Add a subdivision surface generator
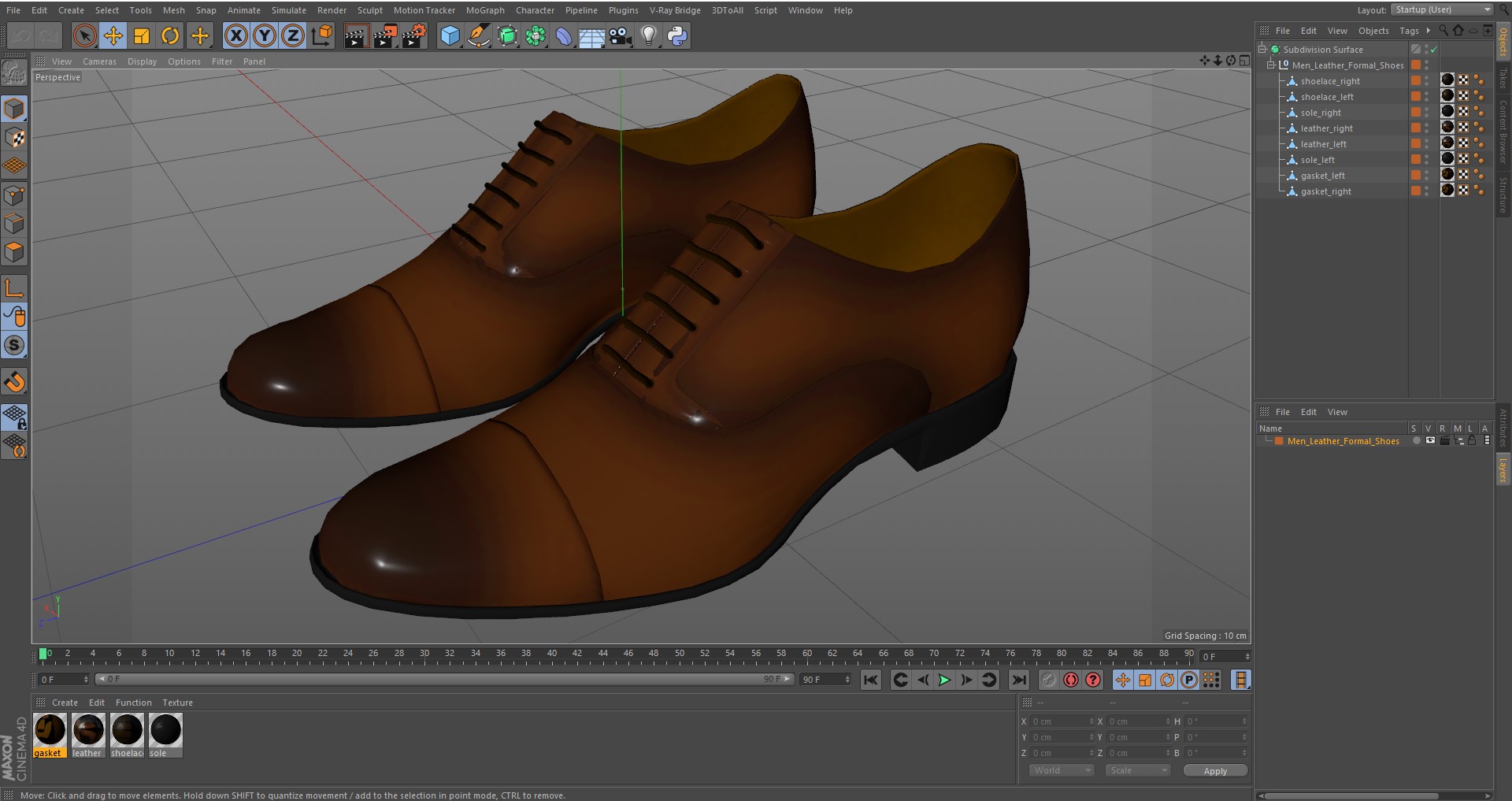 pyautogui.click(x=507, y=35)
